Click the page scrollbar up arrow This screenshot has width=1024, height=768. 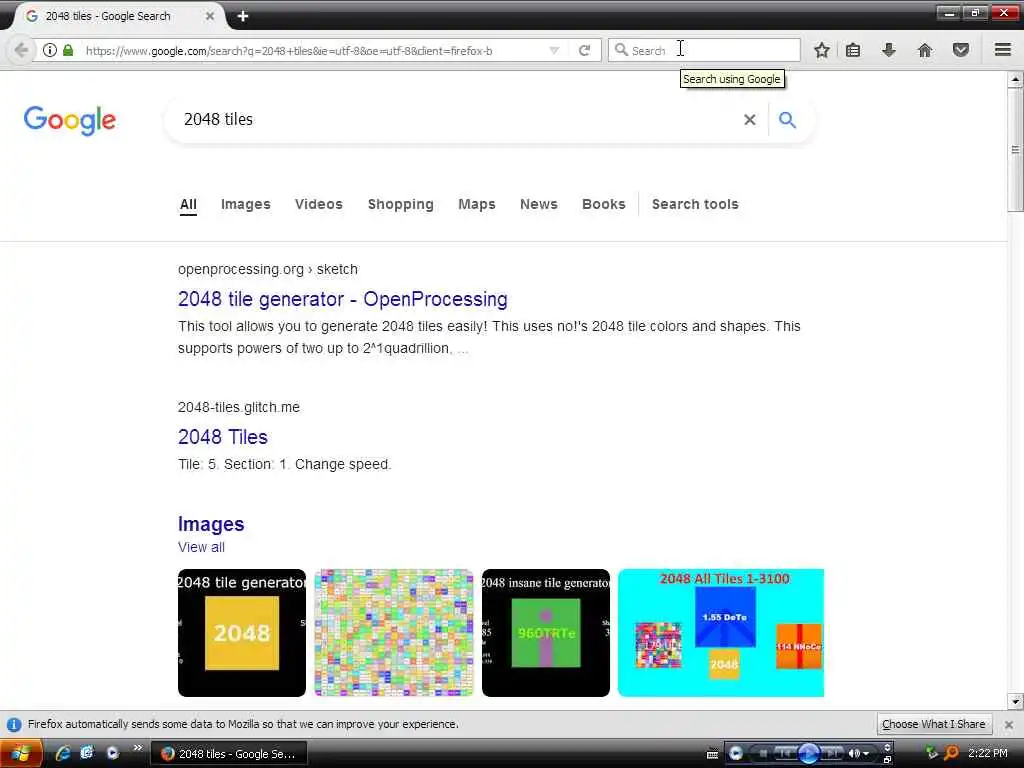pos(1016,80)
